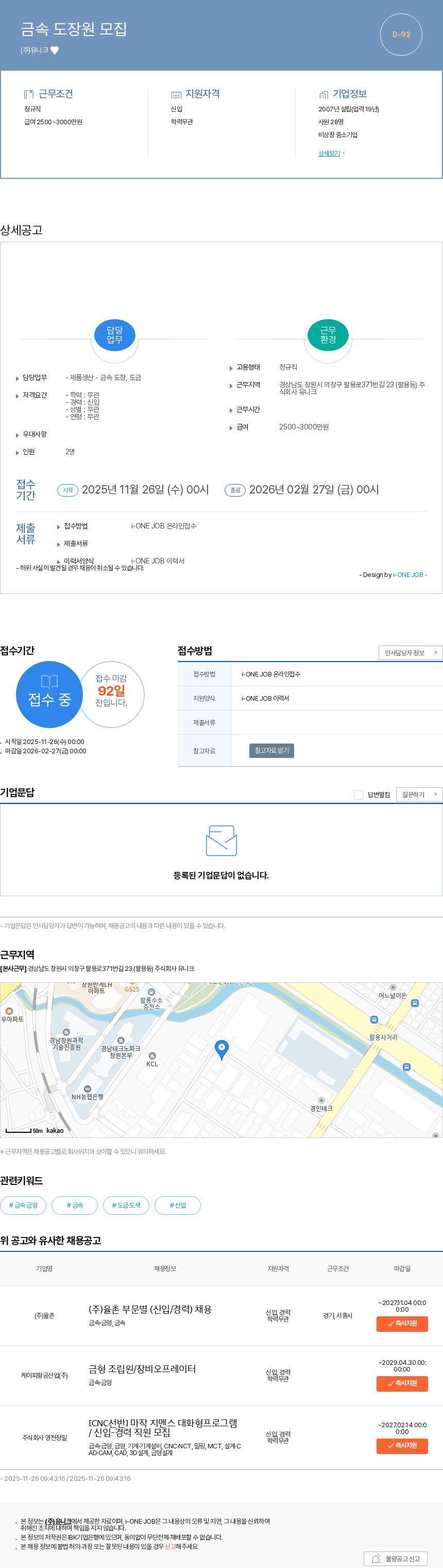Click the 신고 link in footer notice
This screenshot has width=443, height=1568.
tap(170, 1546)
